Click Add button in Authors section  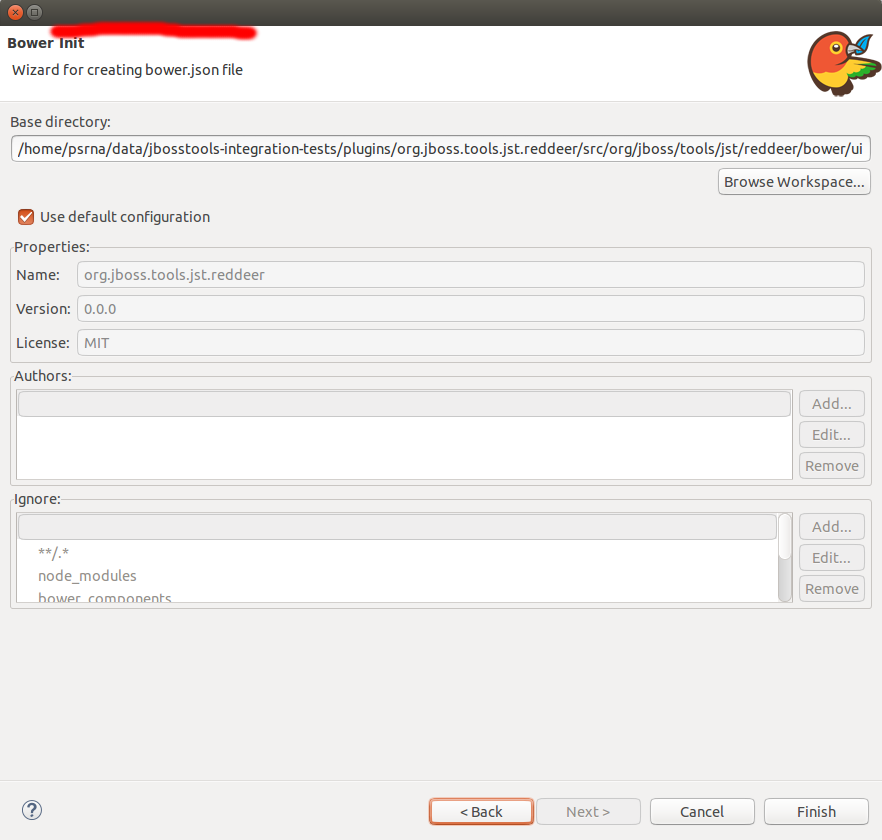831,403
